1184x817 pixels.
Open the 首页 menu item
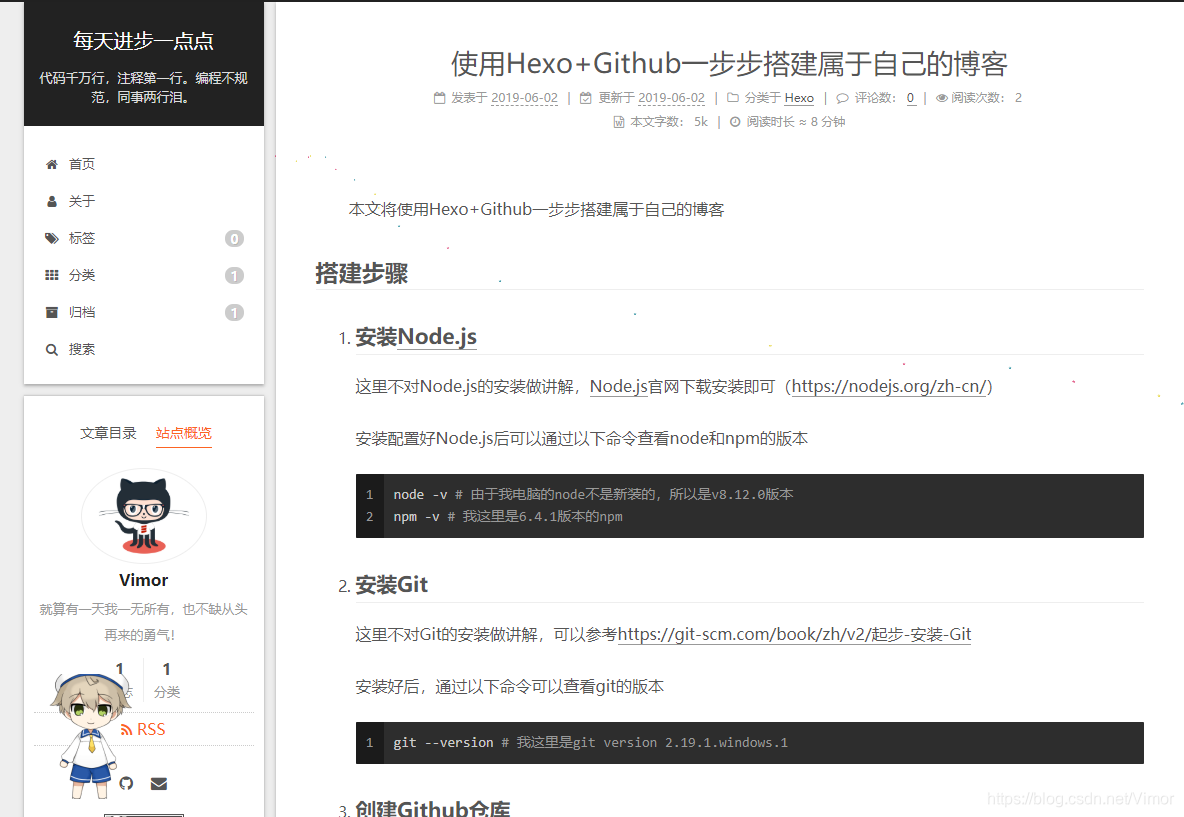click(143, 164)
